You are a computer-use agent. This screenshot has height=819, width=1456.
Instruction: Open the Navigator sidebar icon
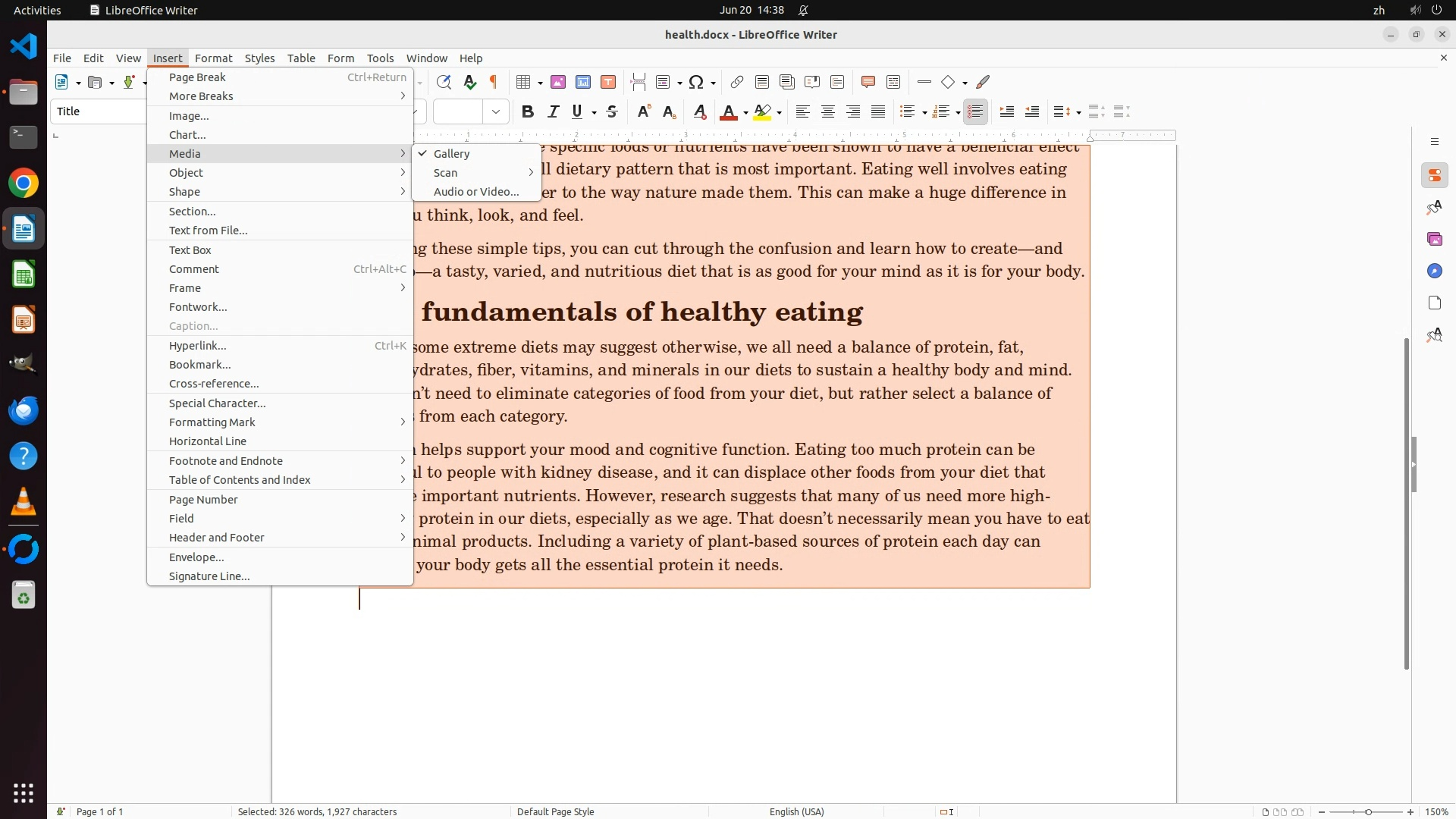pyautogui.click(x=1434, y=271)
